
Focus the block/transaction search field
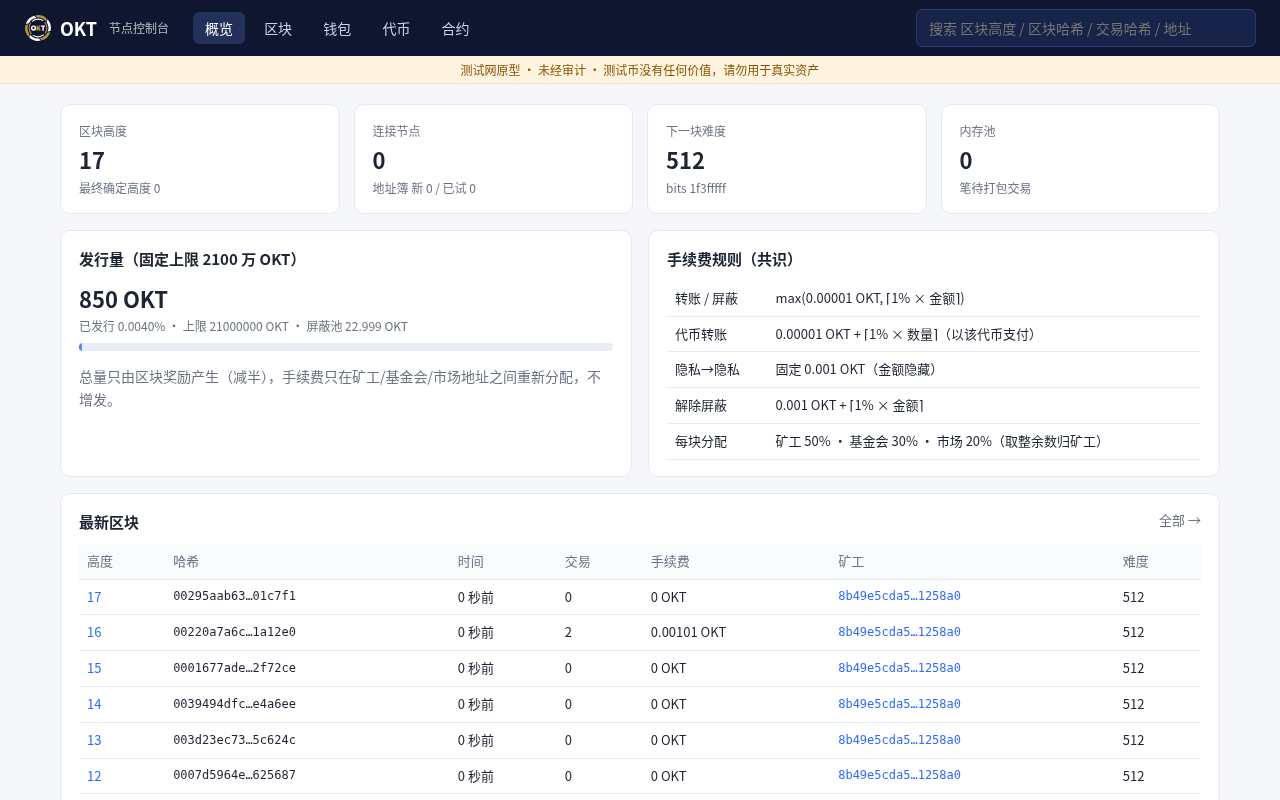click(x=1086, y=28)
